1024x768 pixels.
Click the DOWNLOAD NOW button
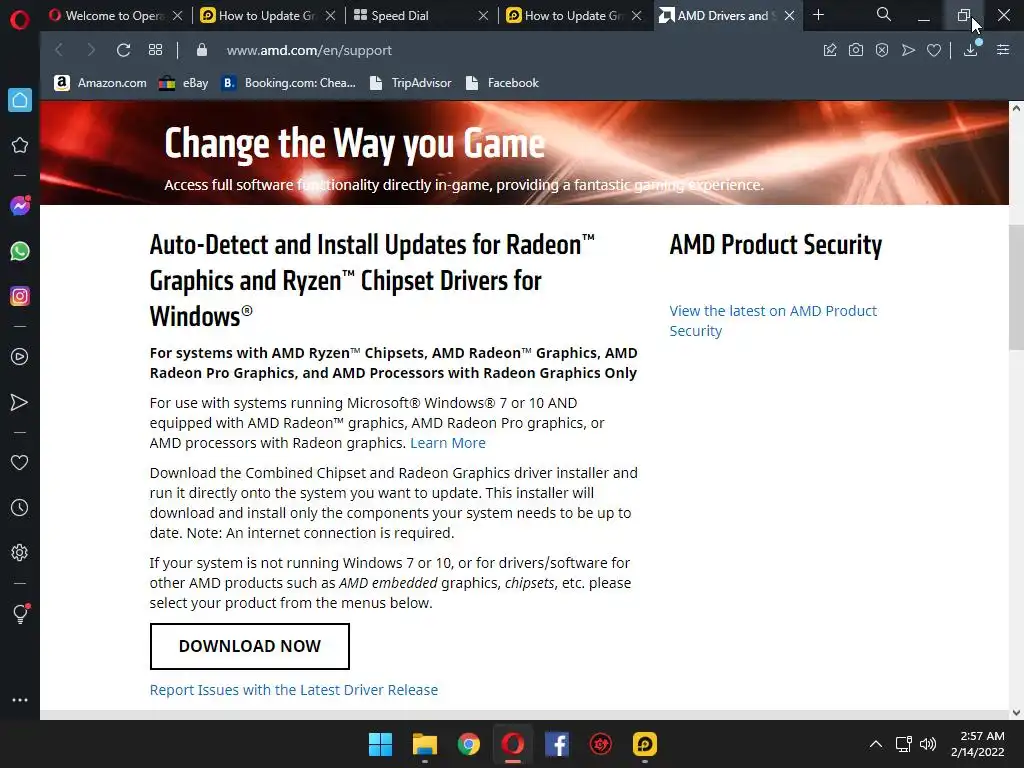(249, 646)
